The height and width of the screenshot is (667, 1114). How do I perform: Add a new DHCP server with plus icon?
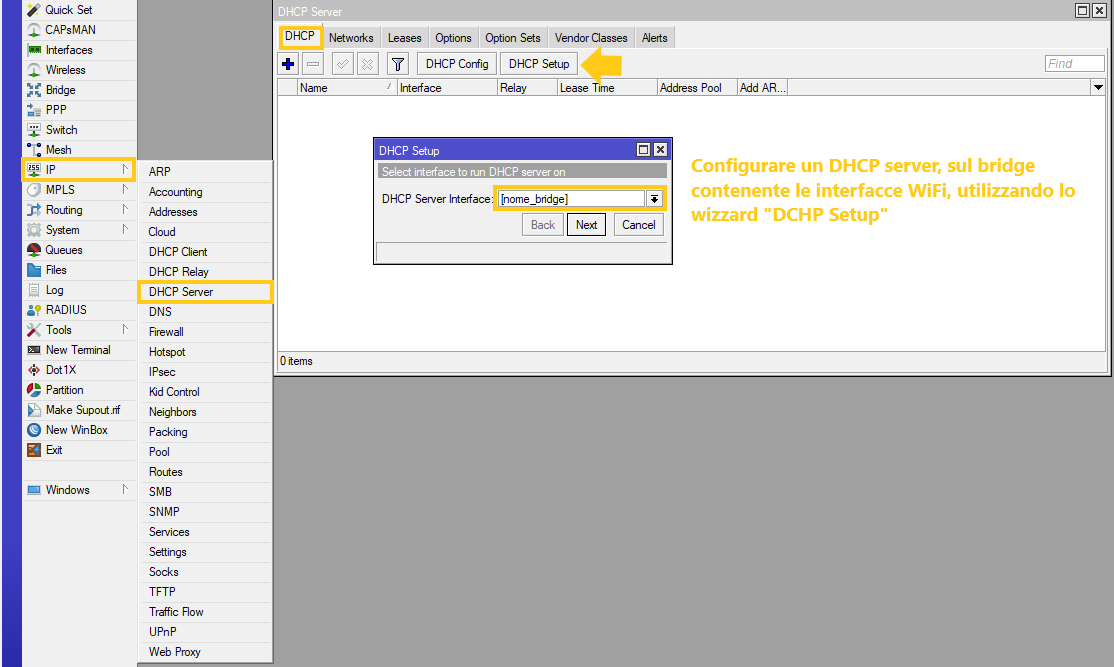(288, 64)
